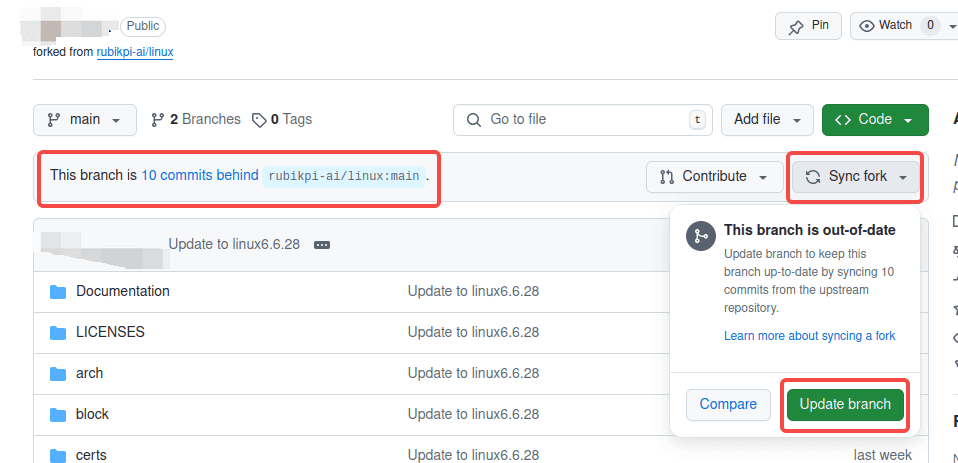Click the code brackets icon in Code button
The image size is (958, 463).
pos(843,120)
